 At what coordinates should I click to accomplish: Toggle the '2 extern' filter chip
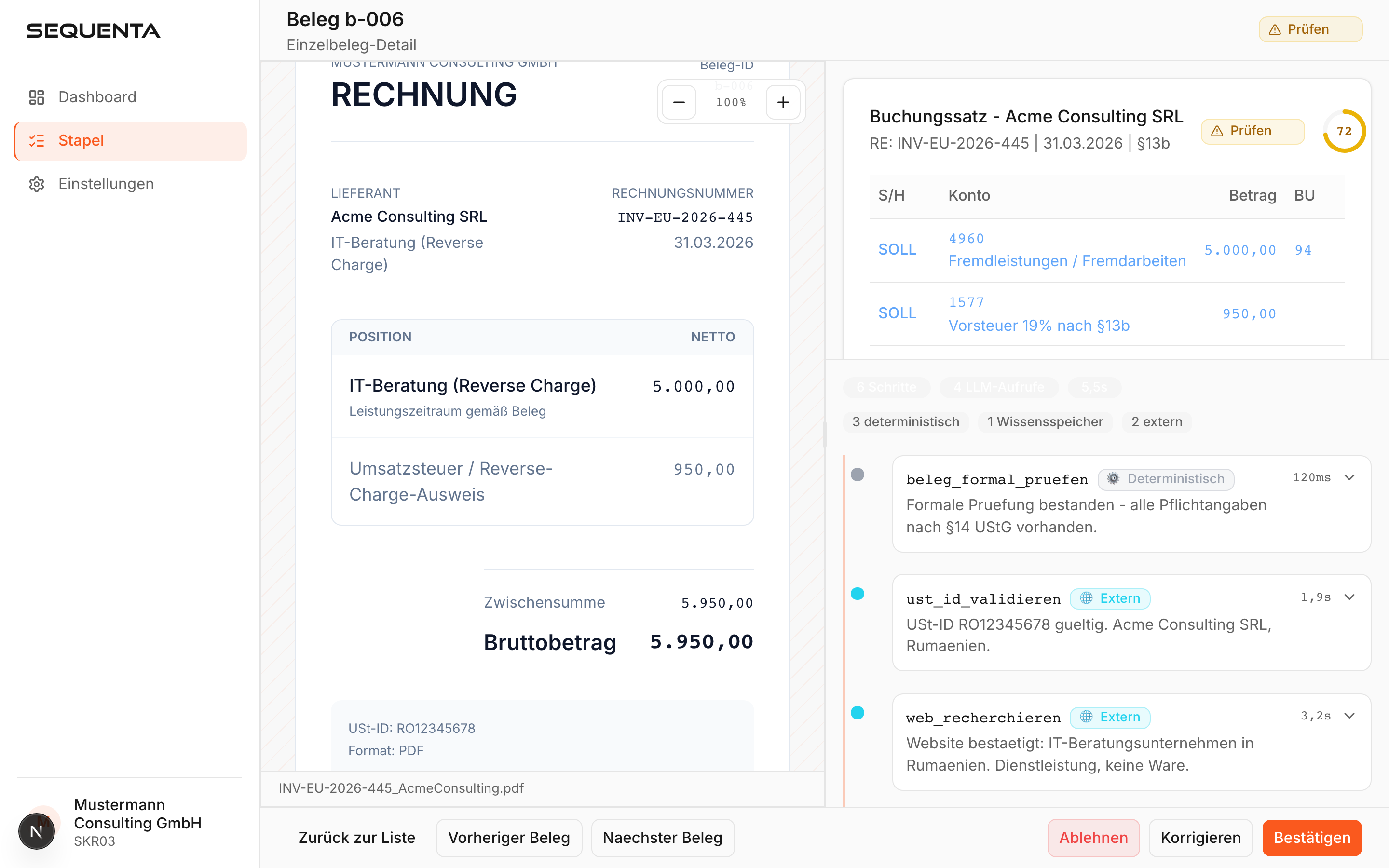[x=1157, y=422]
